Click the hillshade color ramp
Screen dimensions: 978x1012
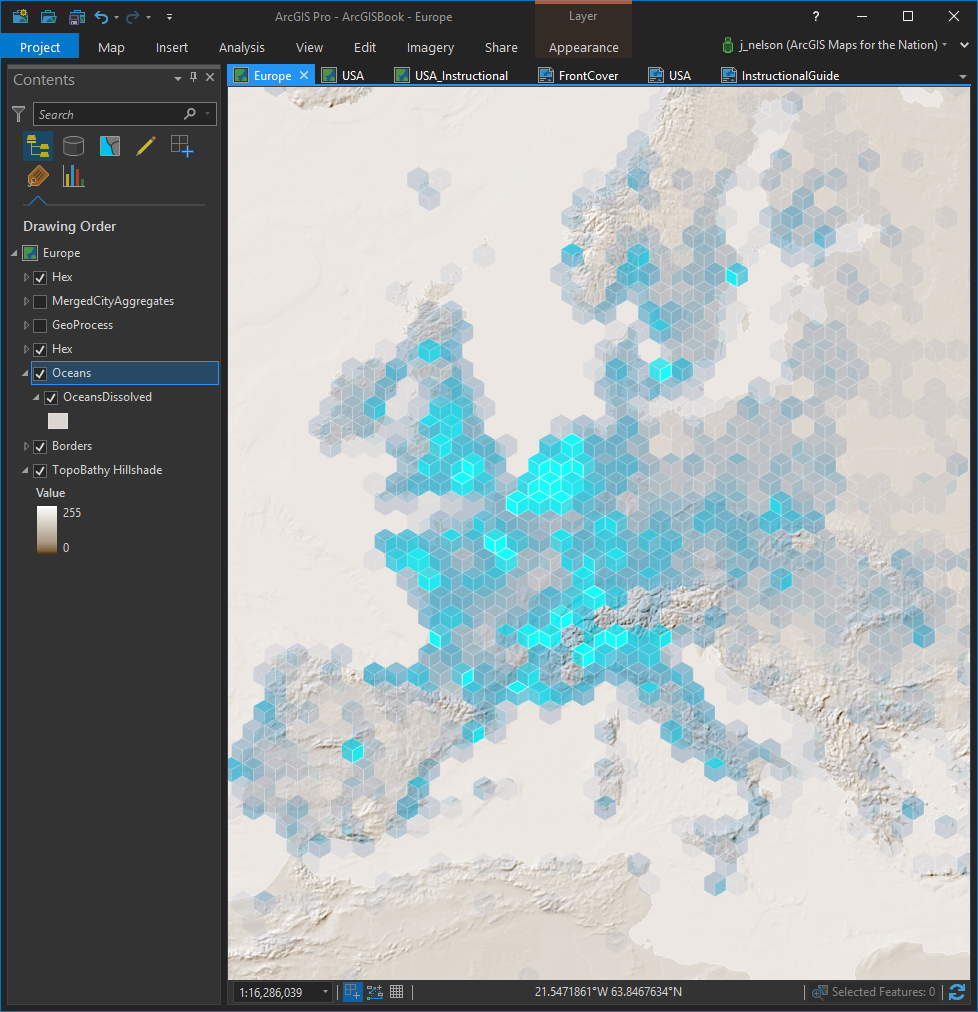tap(47, 530)
